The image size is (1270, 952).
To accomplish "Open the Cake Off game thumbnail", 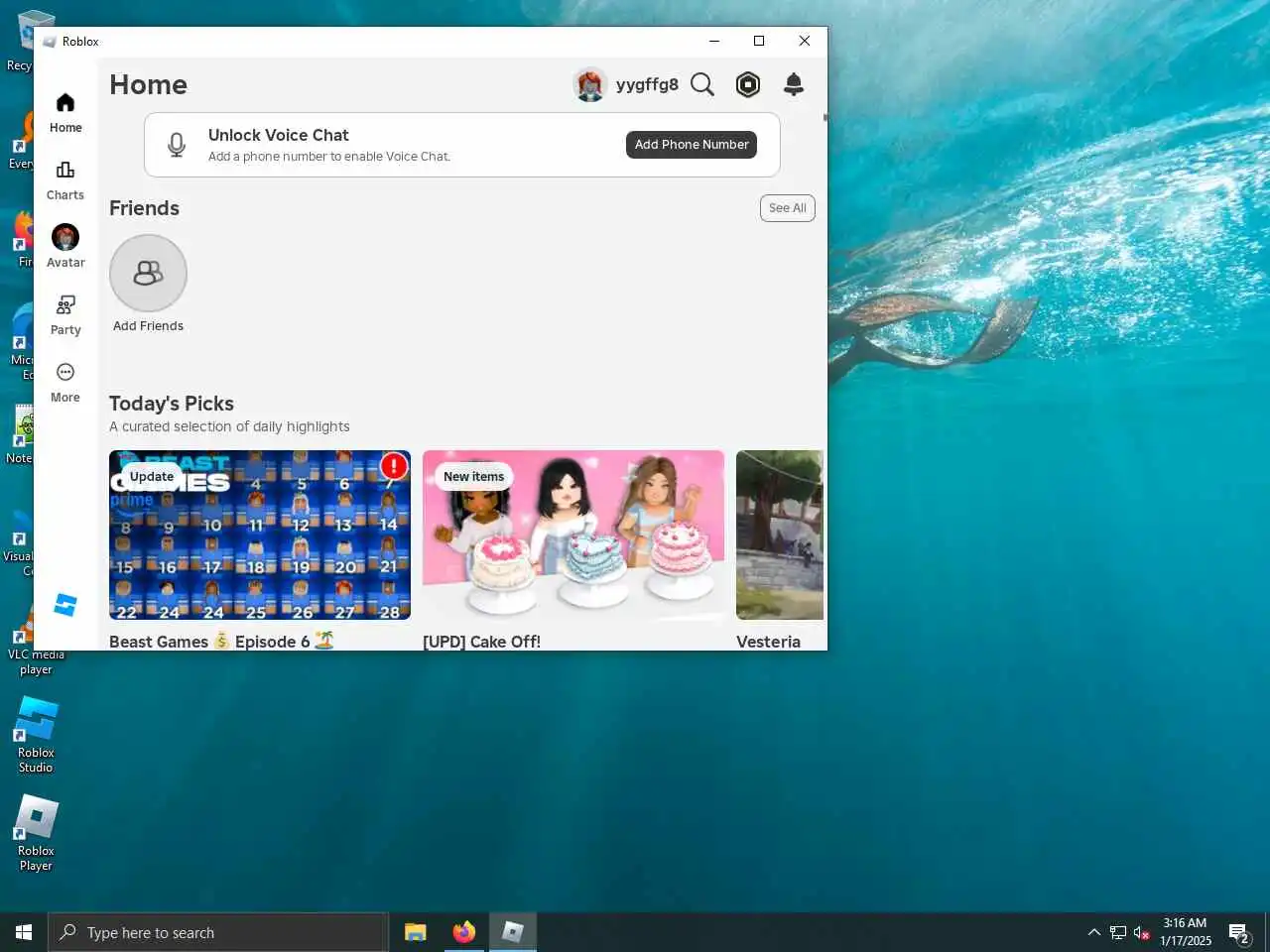I will (x=573, y=535).
